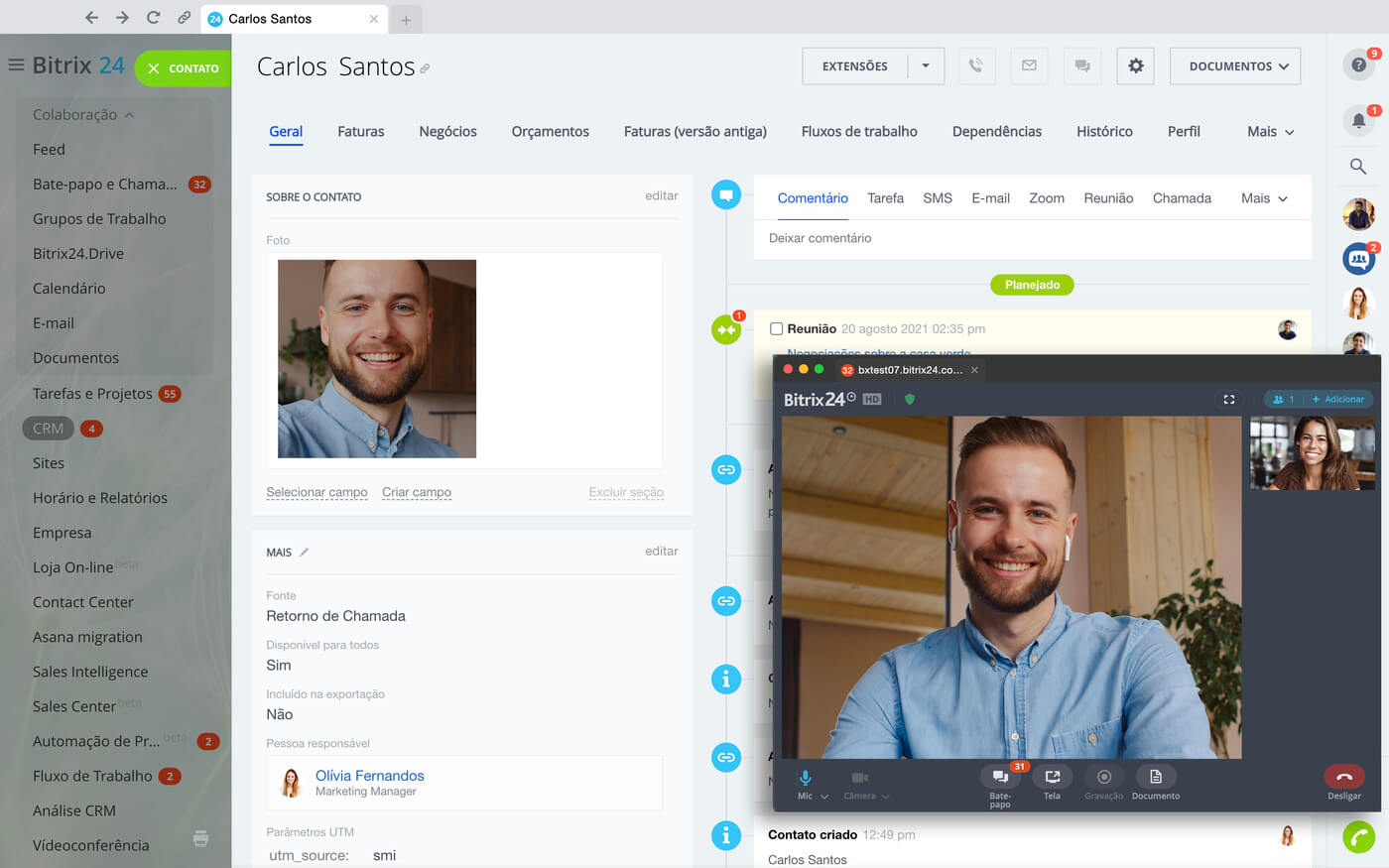Image resolution: width=1389 pixels, height=868 pixels.
Task: Toggle the Câmera in video call
Action: (x=860, y=778)
